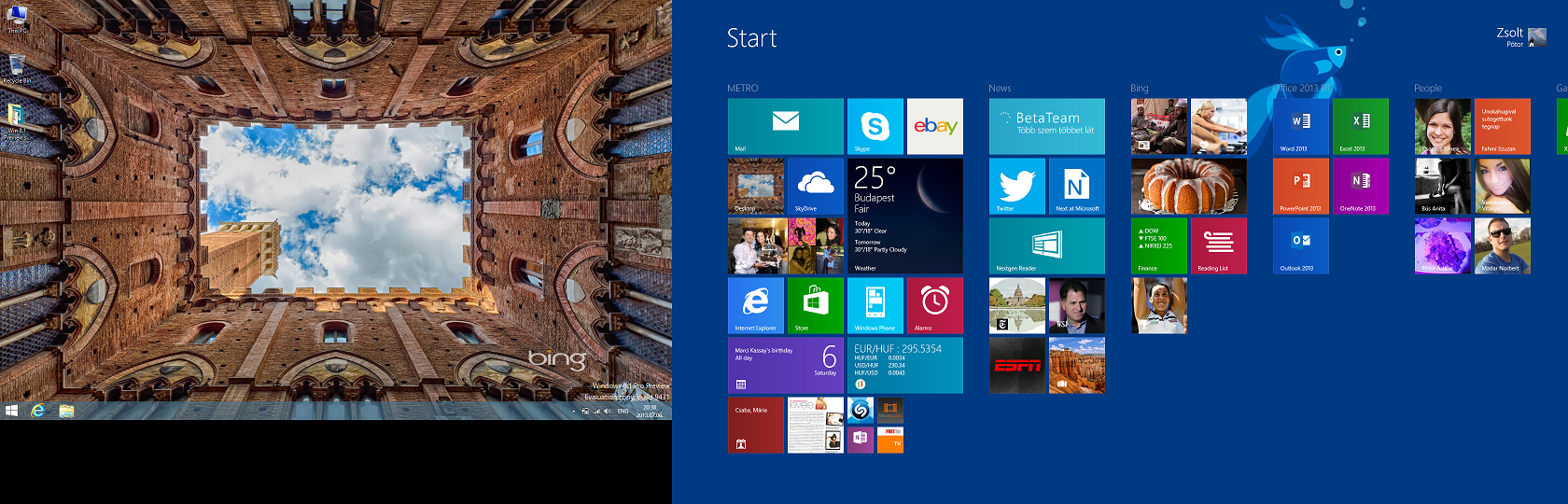The height and width of the screenshot is (504, 1568).
Task: Open the small orange TV tile
Action: (889, 440)
